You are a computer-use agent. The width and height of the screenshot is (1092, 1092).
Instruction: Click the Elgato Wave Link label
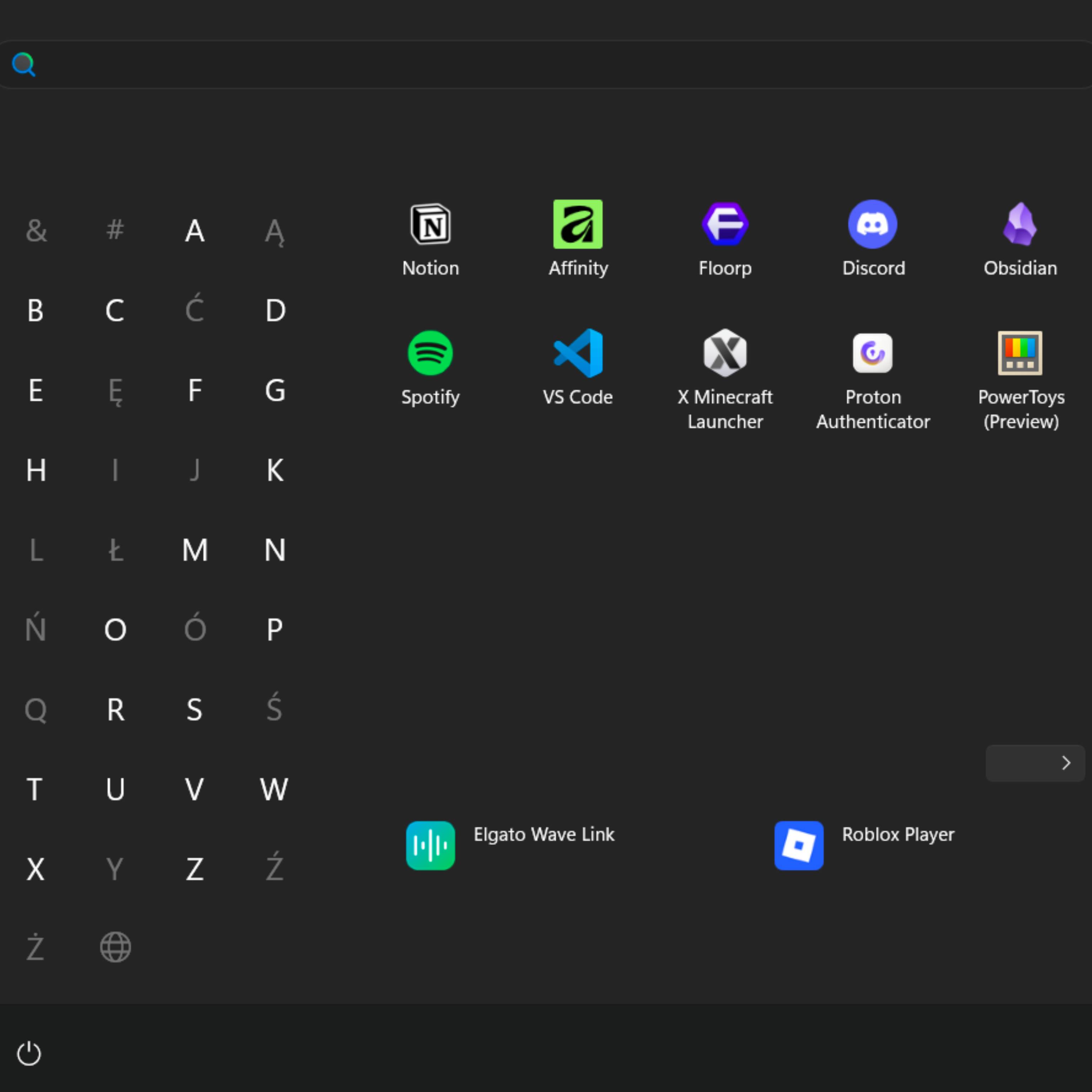pos(544,834)
